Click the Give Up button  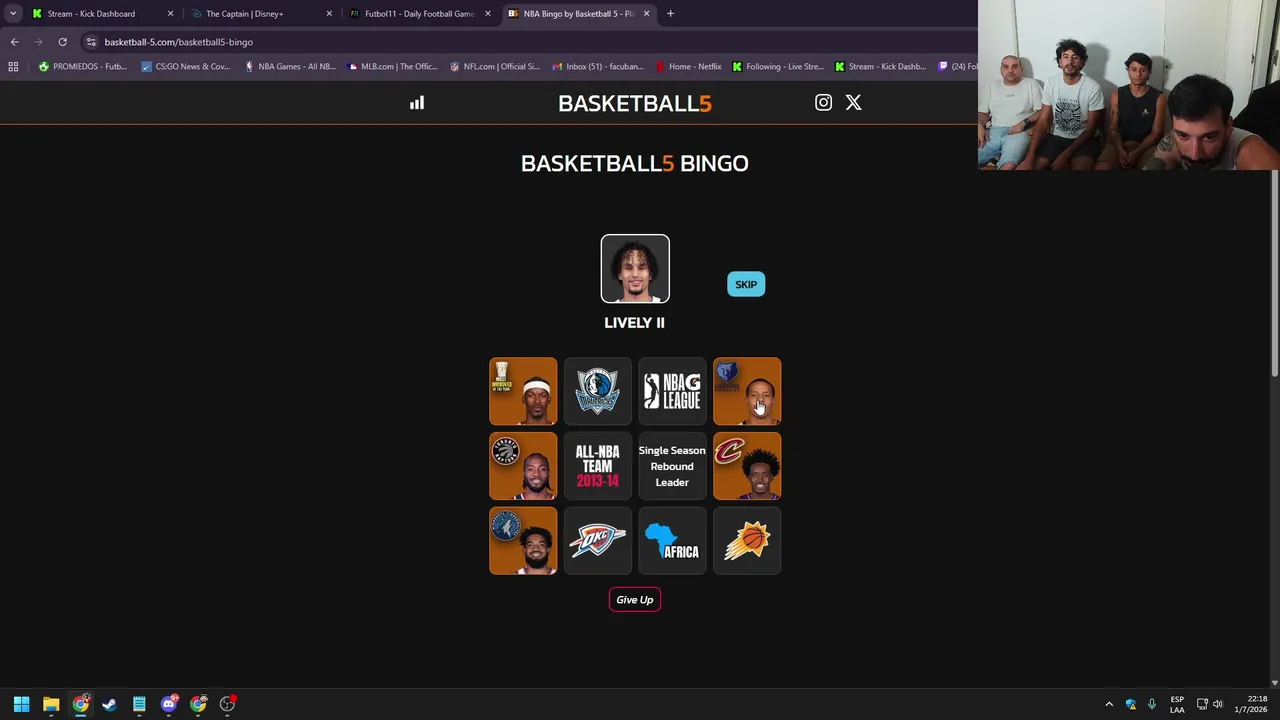click(x=635, y=599)
